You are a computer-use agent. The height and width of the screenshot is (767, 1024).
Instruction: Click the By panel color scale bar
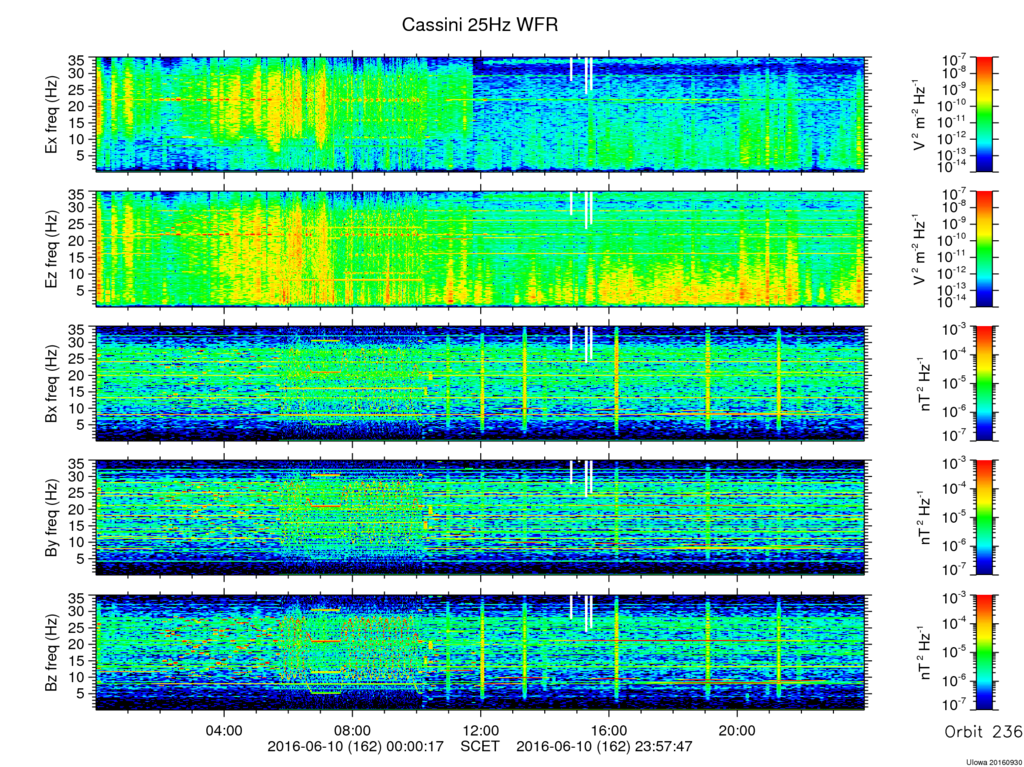tap(984, 518)
